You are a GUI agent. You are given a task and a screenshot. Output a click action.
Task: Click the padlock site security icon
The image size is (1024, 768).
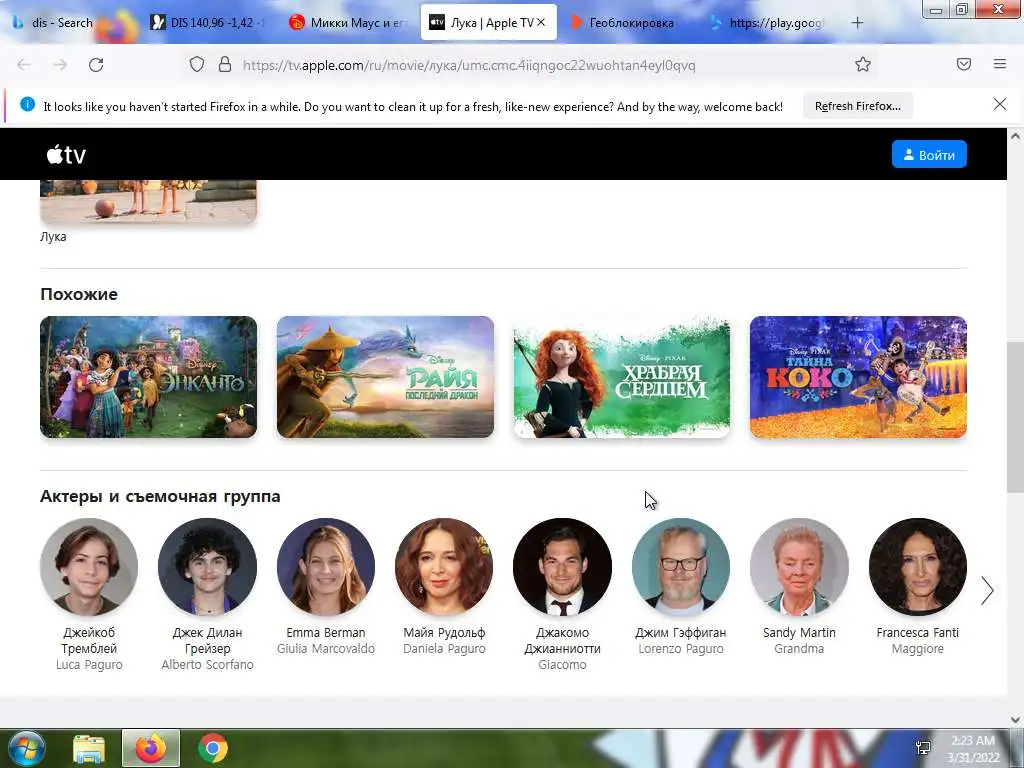[x=225, y=64]
